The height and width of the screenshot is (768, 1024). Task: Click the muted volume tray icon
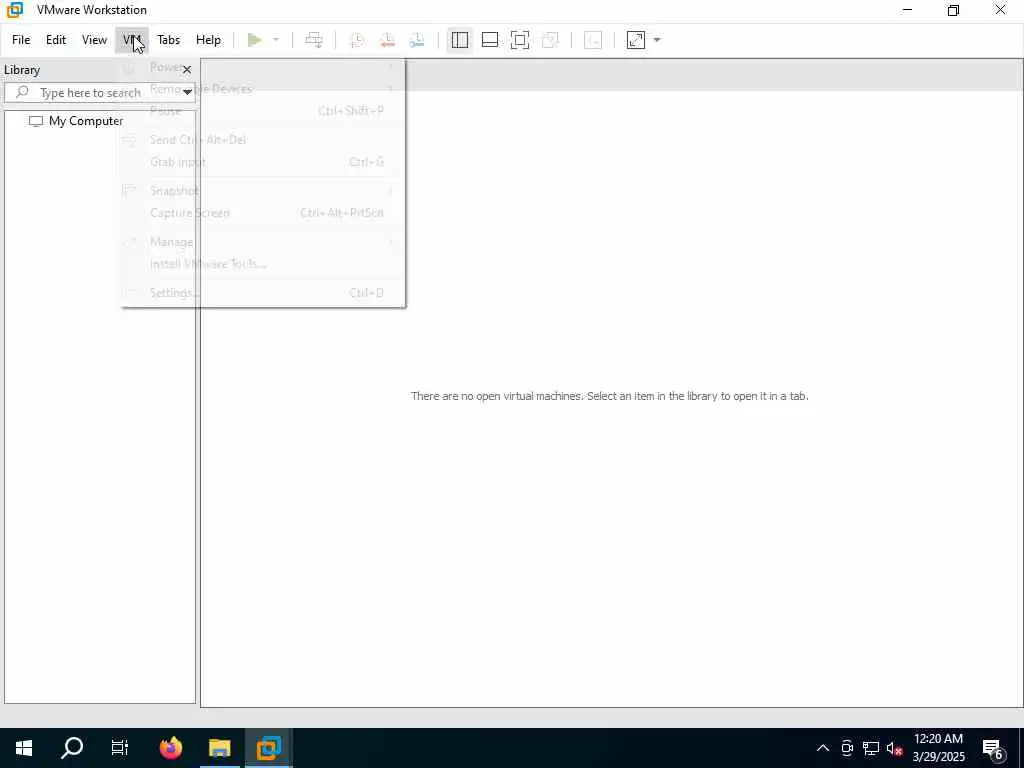click(x=894, y=748)
